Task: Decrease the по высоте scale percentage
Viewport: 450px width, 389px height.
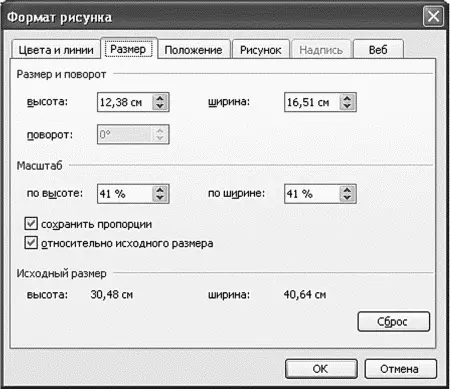Action: [x=160, y=197]
